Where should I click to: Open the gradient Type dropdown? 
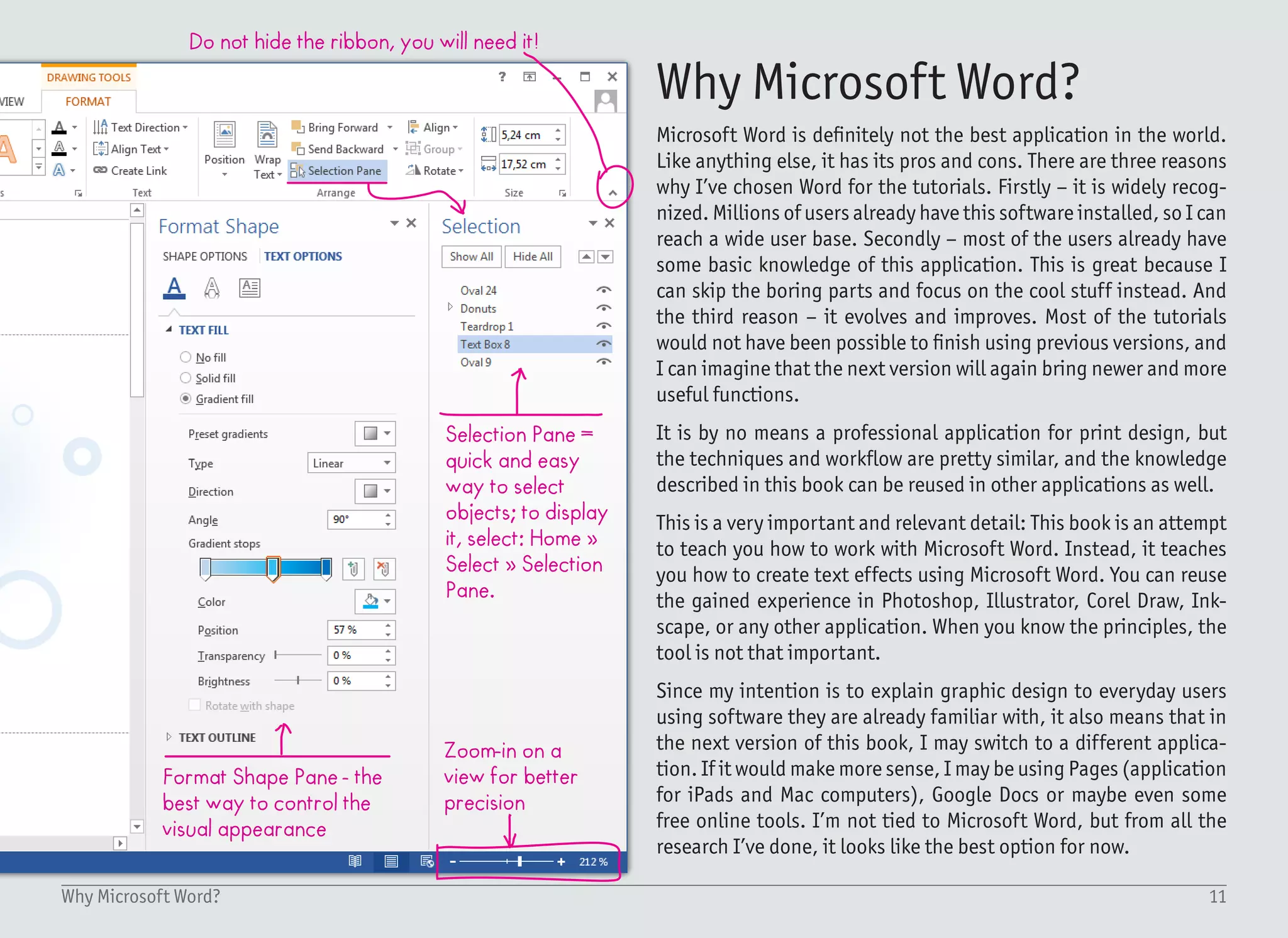point(351,463)
